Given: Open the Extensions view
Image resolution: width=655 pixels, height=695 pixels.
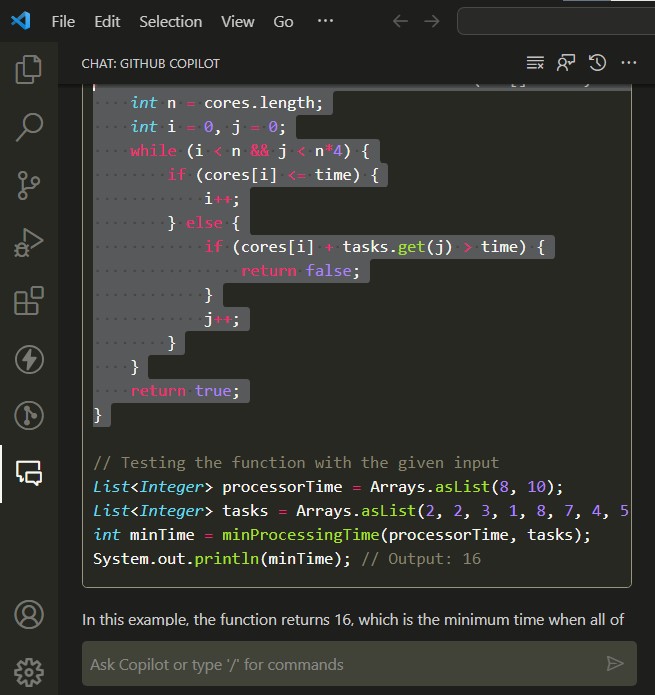Looking at the screenshot, I should pyautogui.click(x=29, y=301).
